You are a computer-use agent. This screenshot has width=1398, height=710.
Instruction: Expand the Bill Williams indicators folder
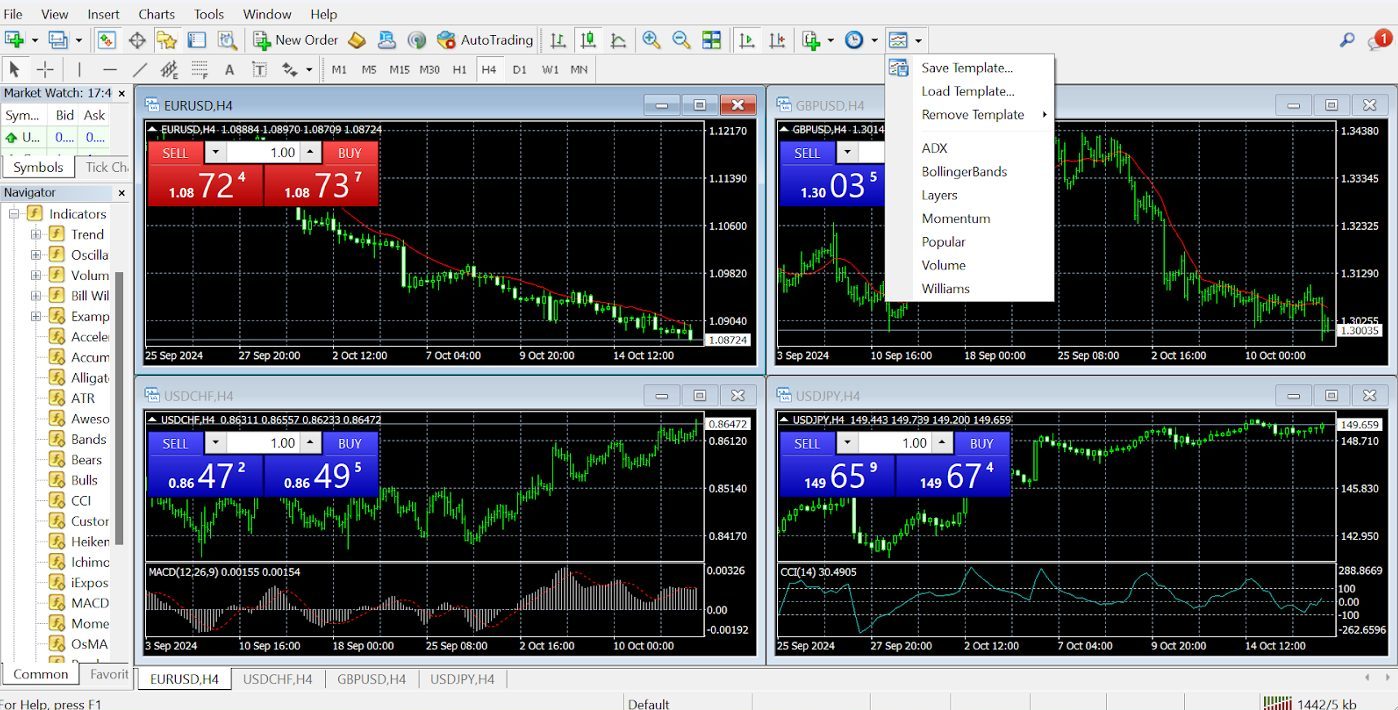pyautogui.click(x=36, y=296)
